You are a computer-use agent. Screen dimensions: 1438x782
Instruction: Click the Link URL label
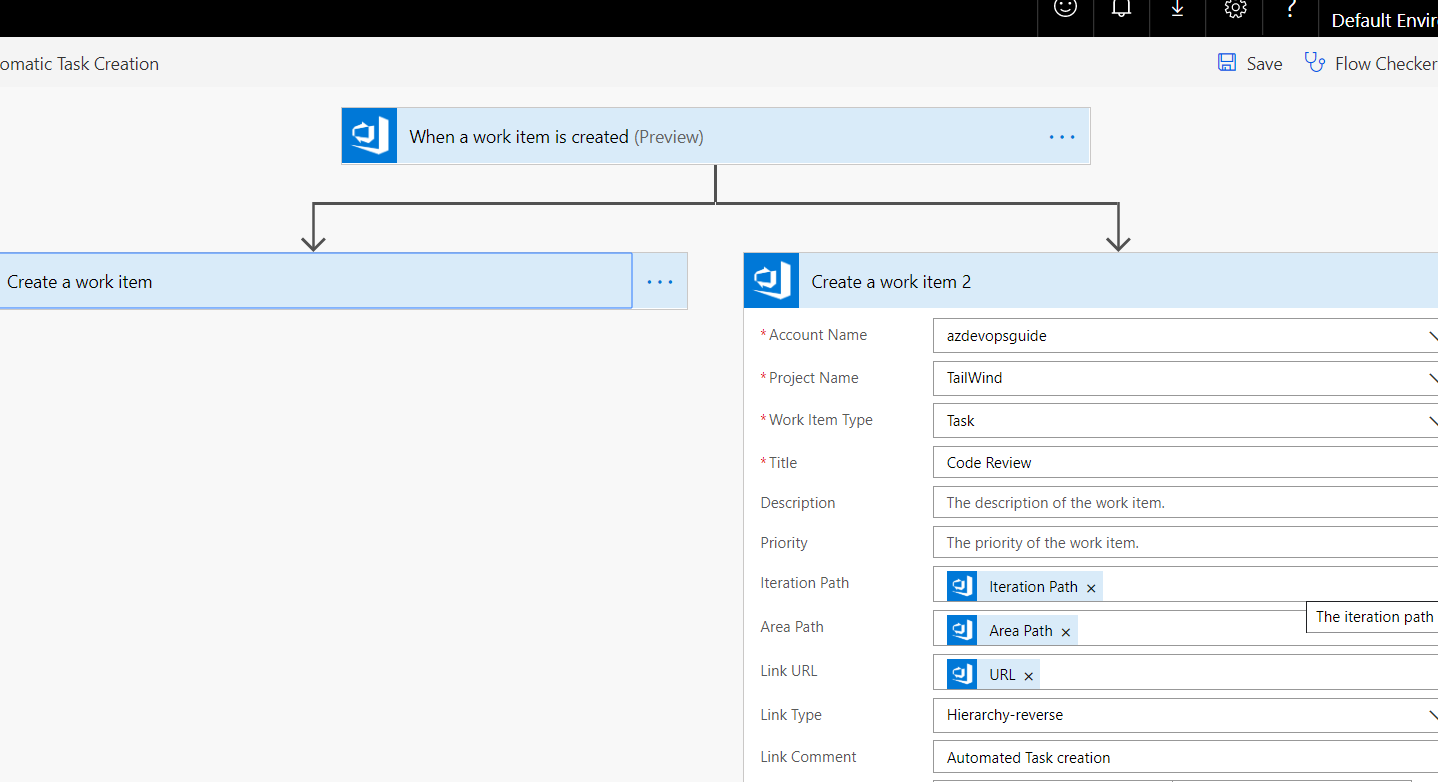789,671
